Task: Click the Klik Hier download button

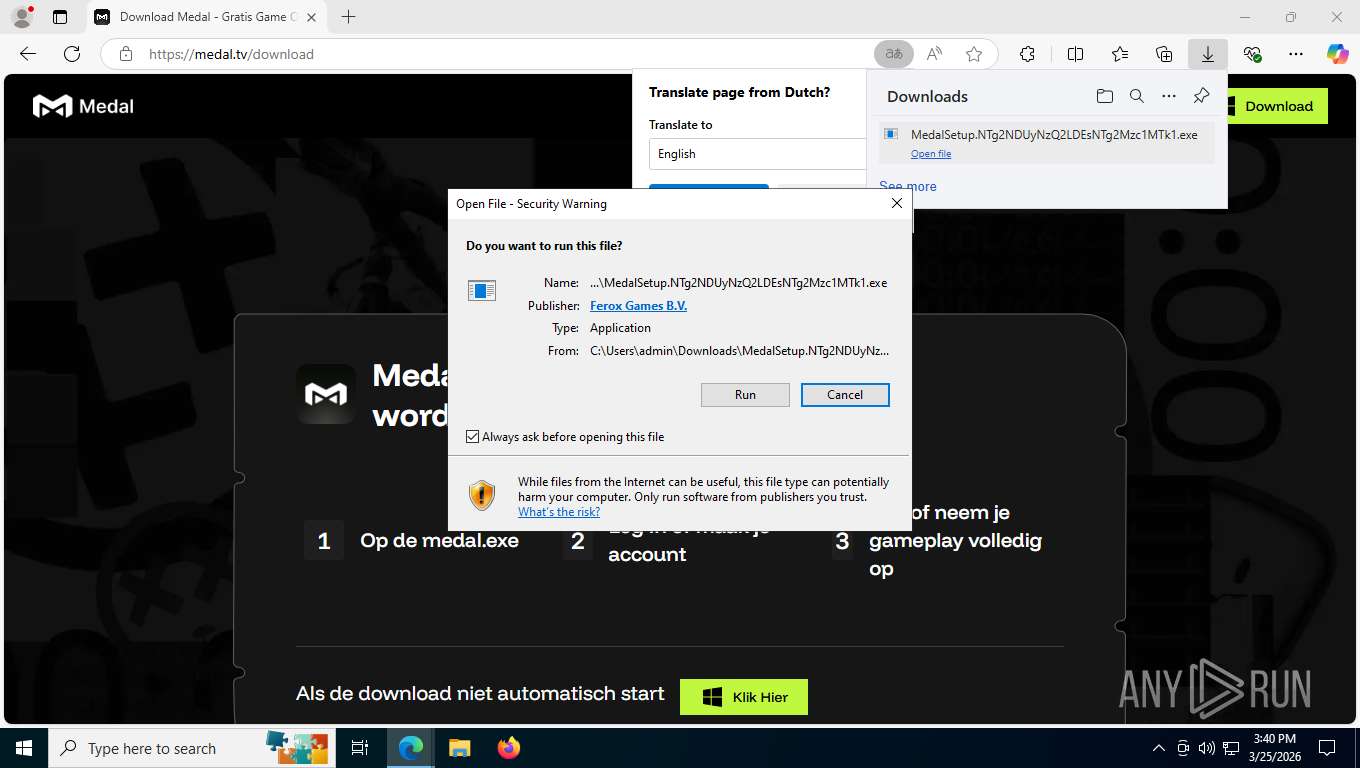Action: tap(744, 697)
